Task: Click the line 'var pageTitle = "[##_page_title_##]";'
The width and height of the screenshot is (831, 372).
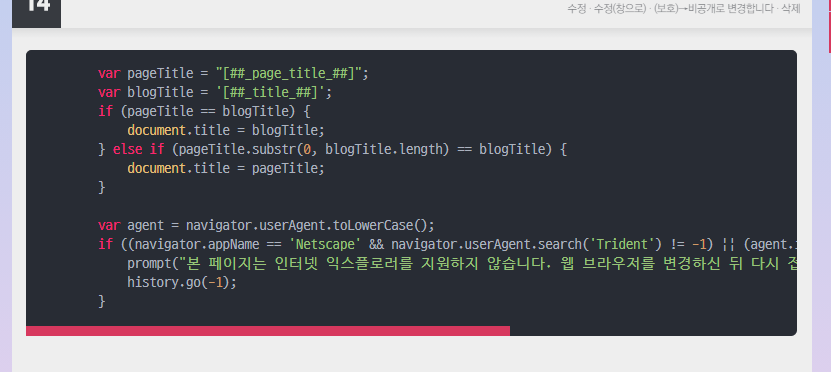Action: pos(233,73)
